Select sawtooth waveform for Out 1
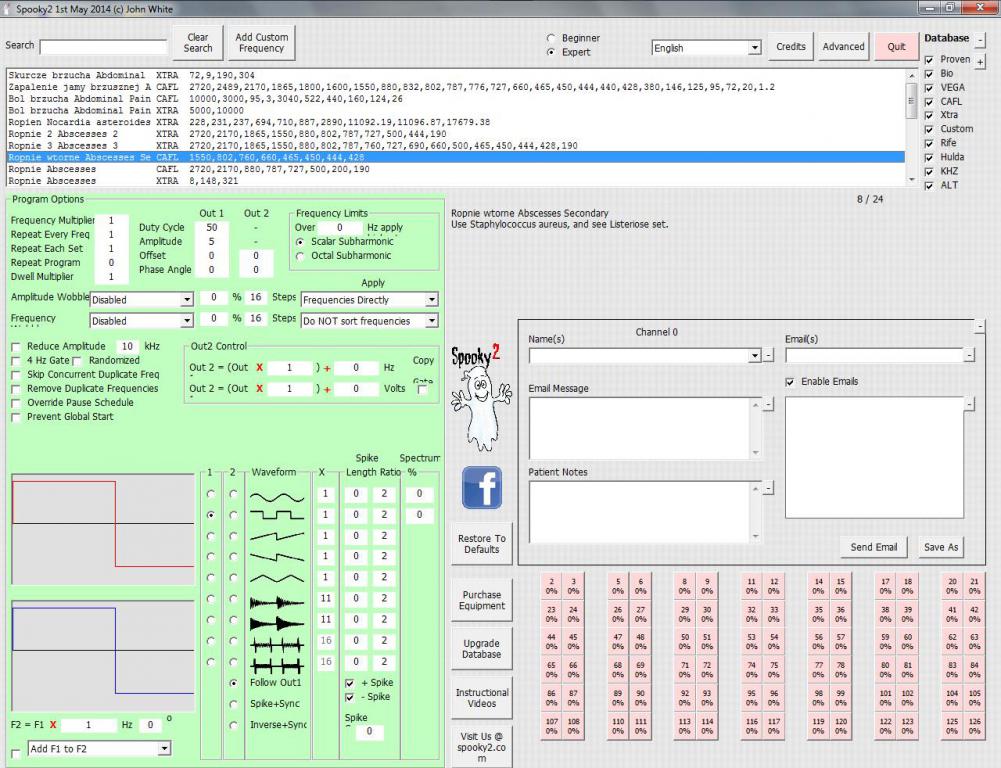The height and width of the screenshot is (768, 1001). [x=211, y=536]
